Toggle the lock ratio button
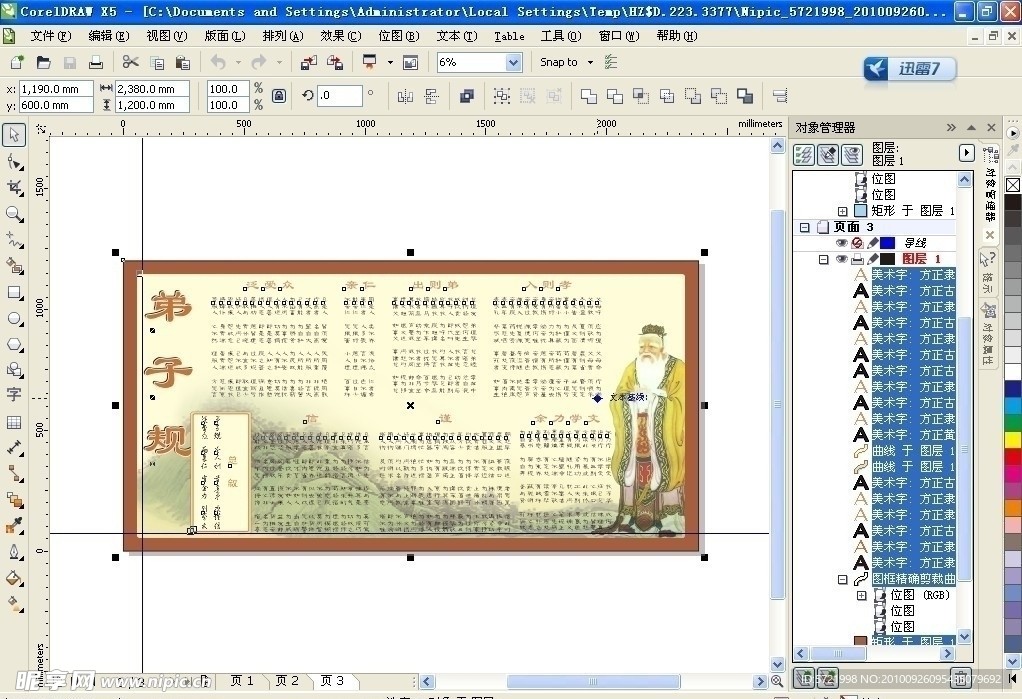Image resolution: width=1022 pixels, height=699 pixels. coord(279,96)
